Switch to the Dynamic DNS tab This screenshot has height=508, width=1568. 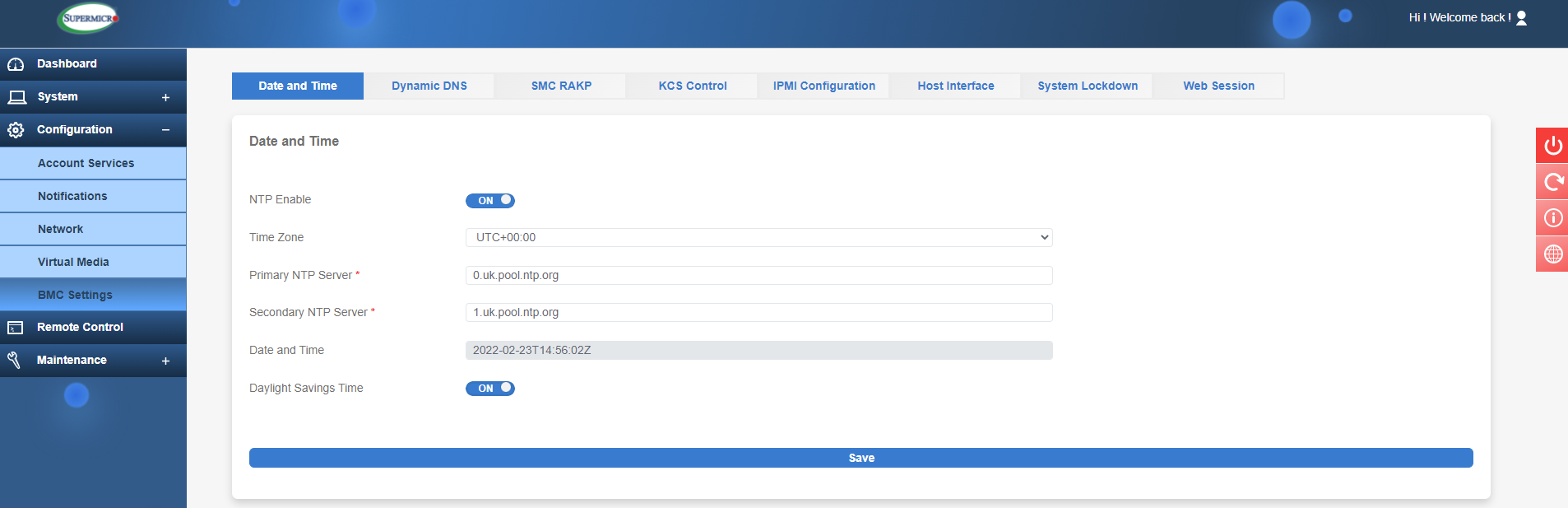(x=429, y=86)
